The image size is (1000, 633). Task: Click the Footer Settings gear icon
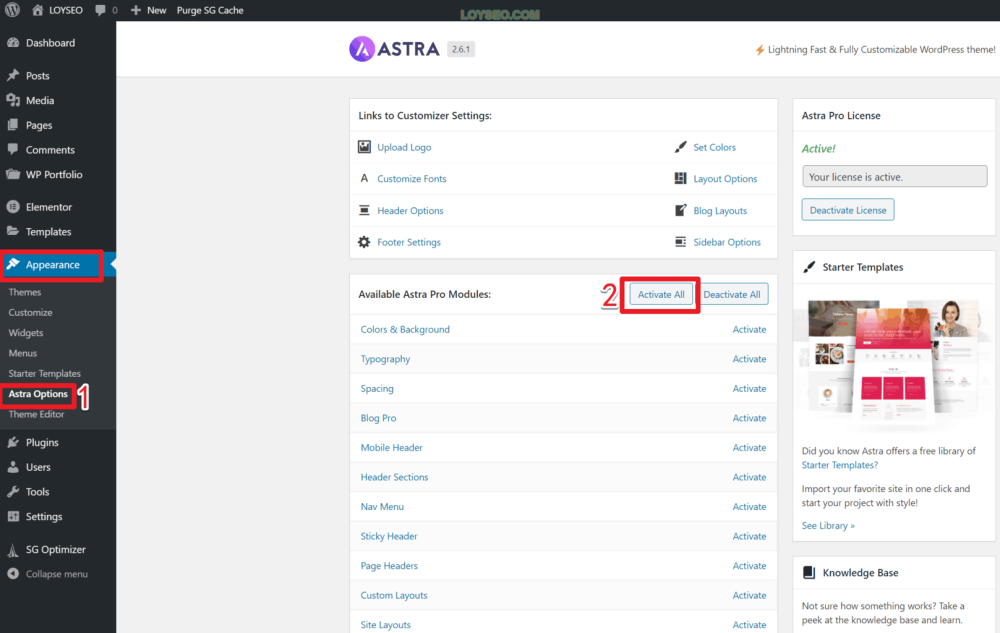[364, 242]
